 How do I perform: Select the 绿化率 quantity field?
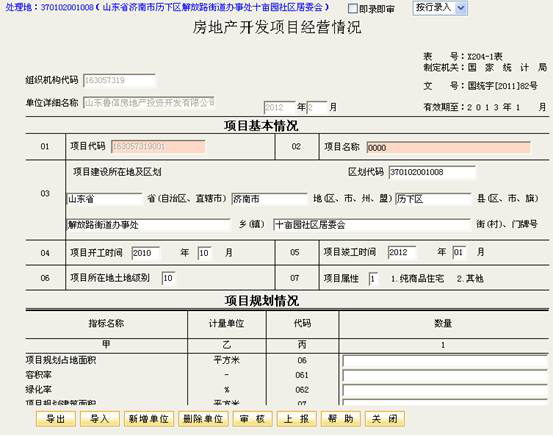tap(445, 390)
